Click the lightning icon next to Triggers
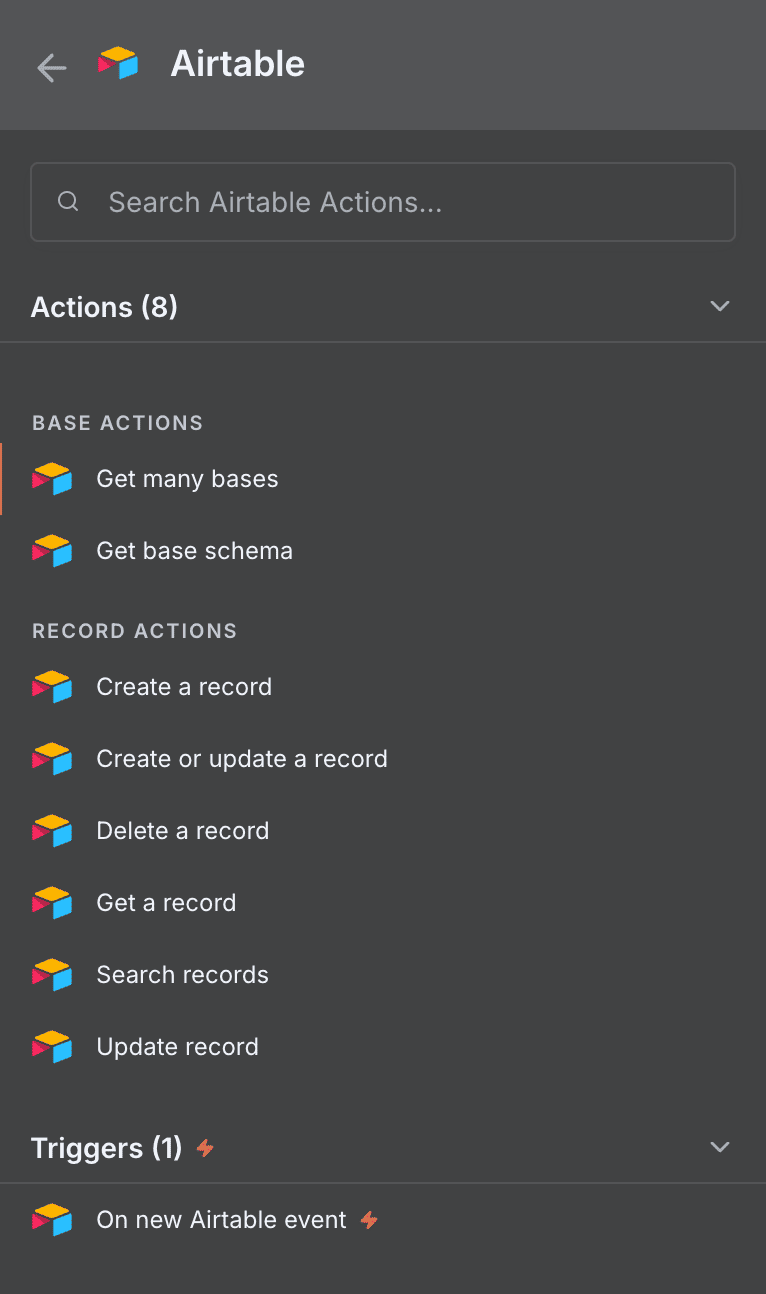766x1294 pixels. (x=204, y=1148)
